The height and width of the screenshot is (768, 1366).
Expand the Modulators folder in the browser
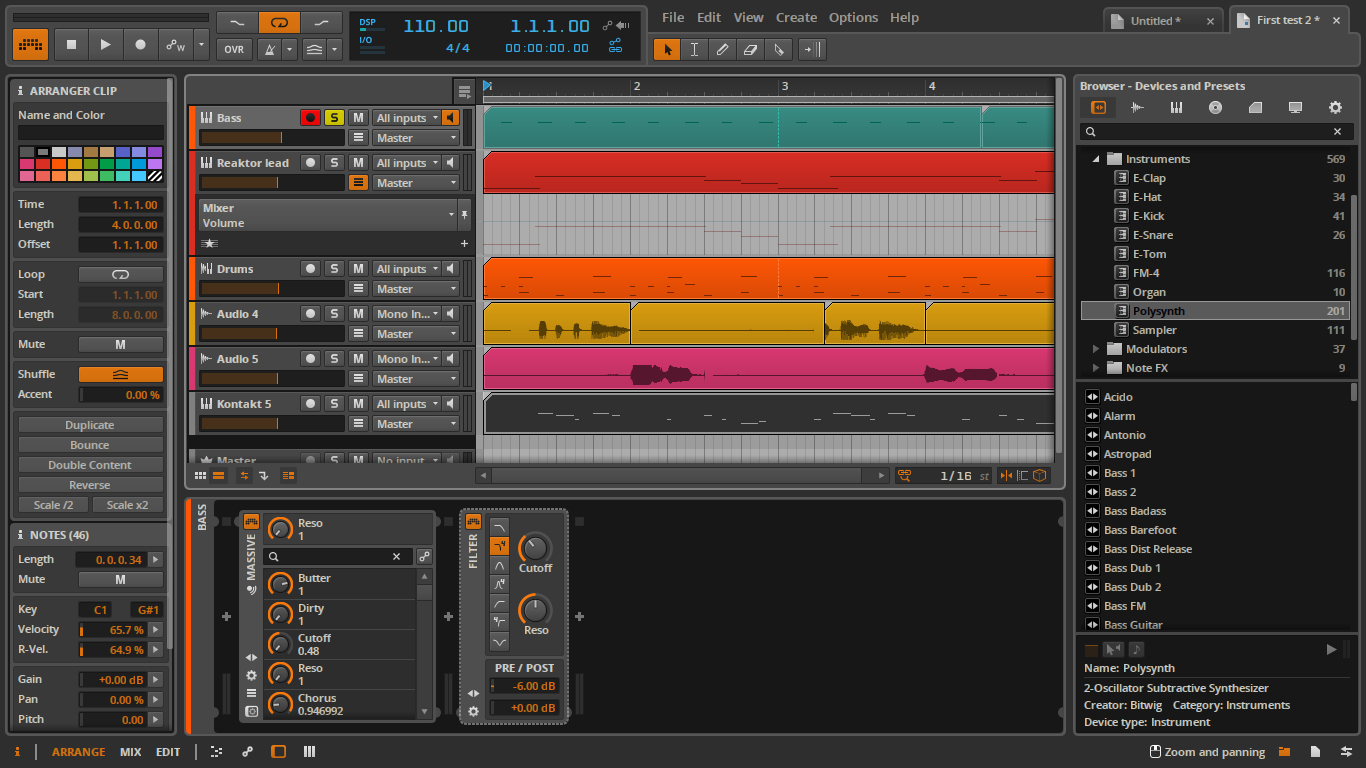[1094, 348]
